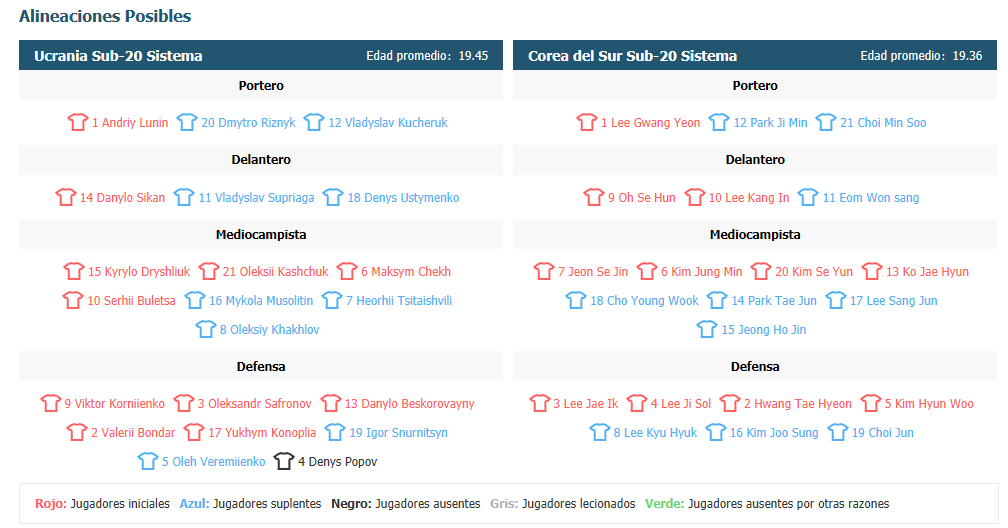This screenshot has width=1008, height=528.
Task: Click the blue shirt icon beside Dmytro Riznyk
Action: click(186, 122)
